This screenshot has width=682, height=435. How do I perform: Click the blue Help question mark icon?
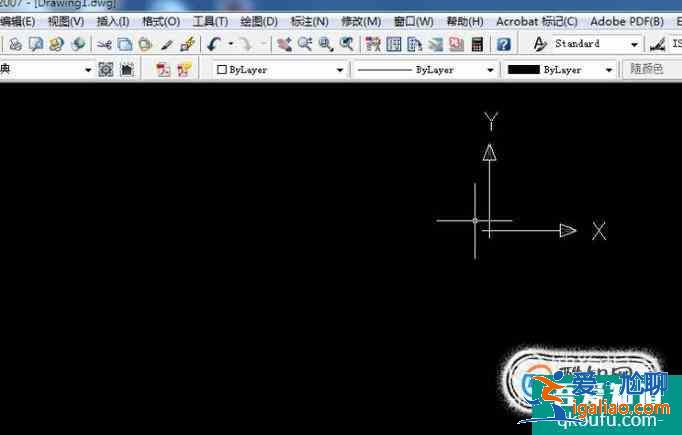(x=503, y=44)
